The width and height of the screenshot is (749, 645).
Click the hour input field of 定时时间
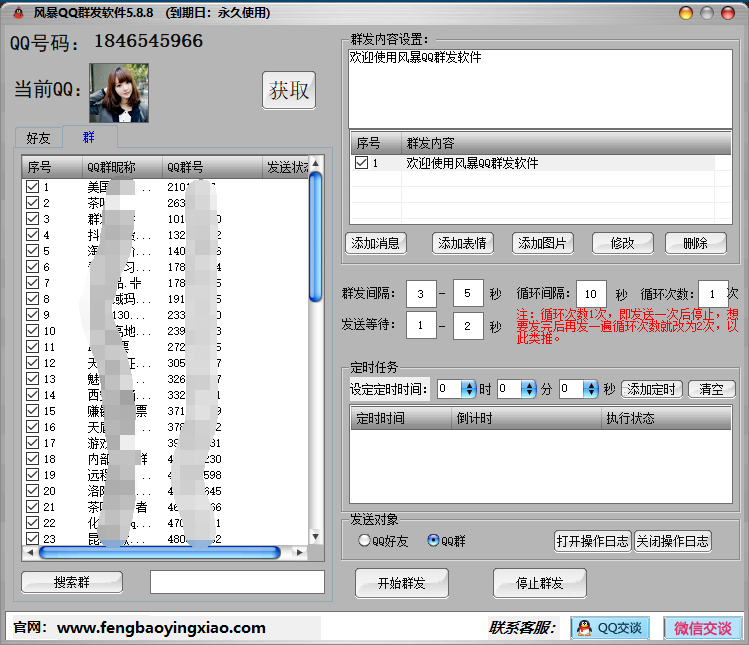(x=449, y=389)
